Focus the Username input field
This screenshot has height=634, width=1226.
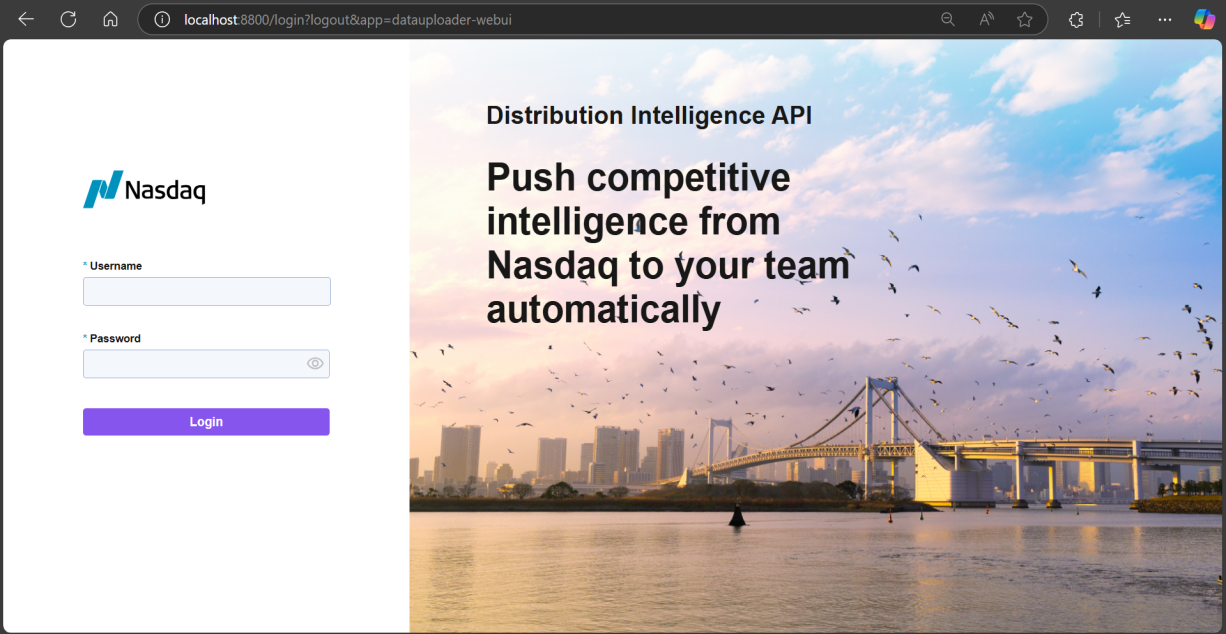(x=207, y=291)
